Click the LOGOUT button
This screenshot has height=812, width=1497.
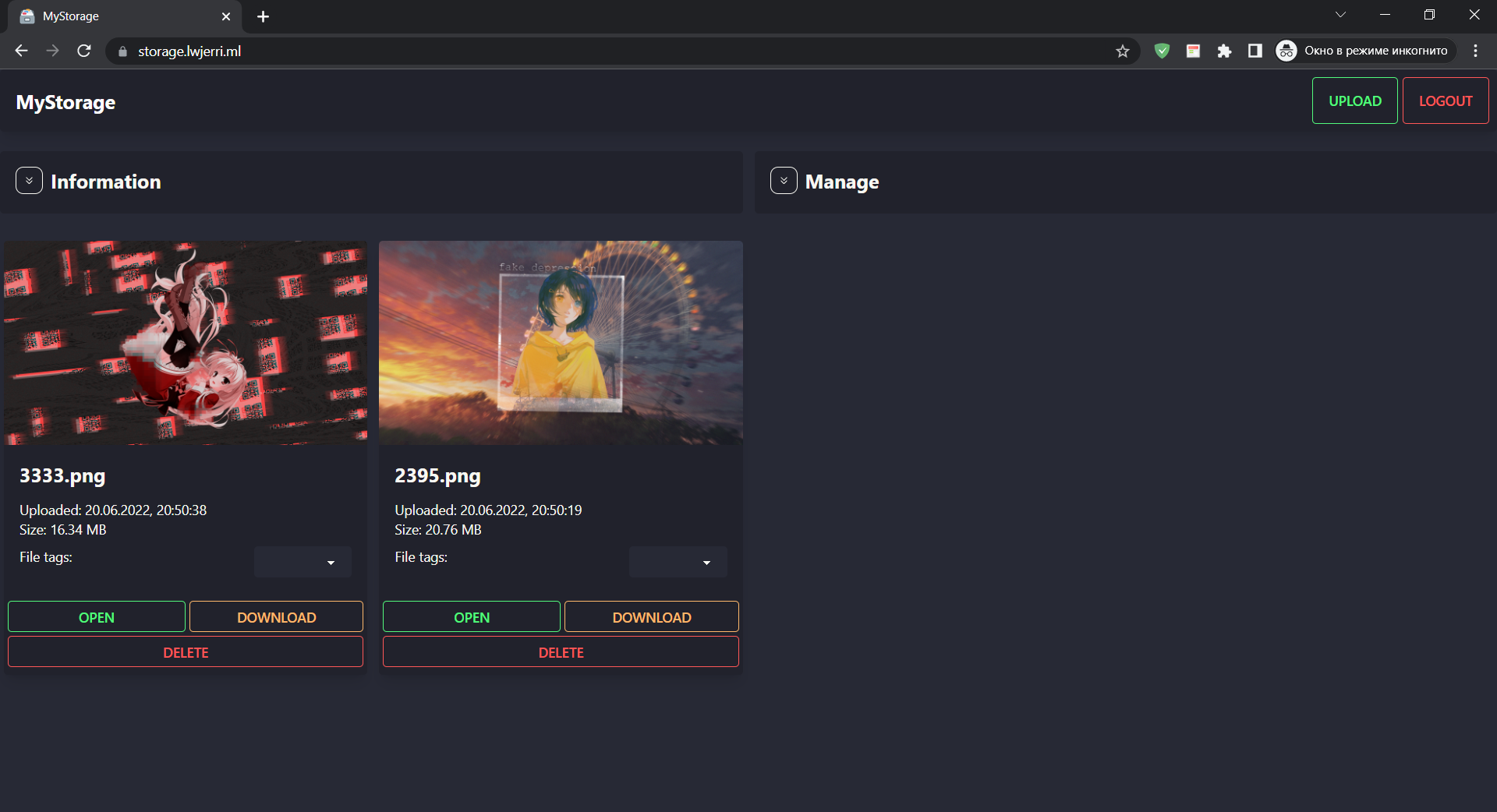tap(1446, 101)
